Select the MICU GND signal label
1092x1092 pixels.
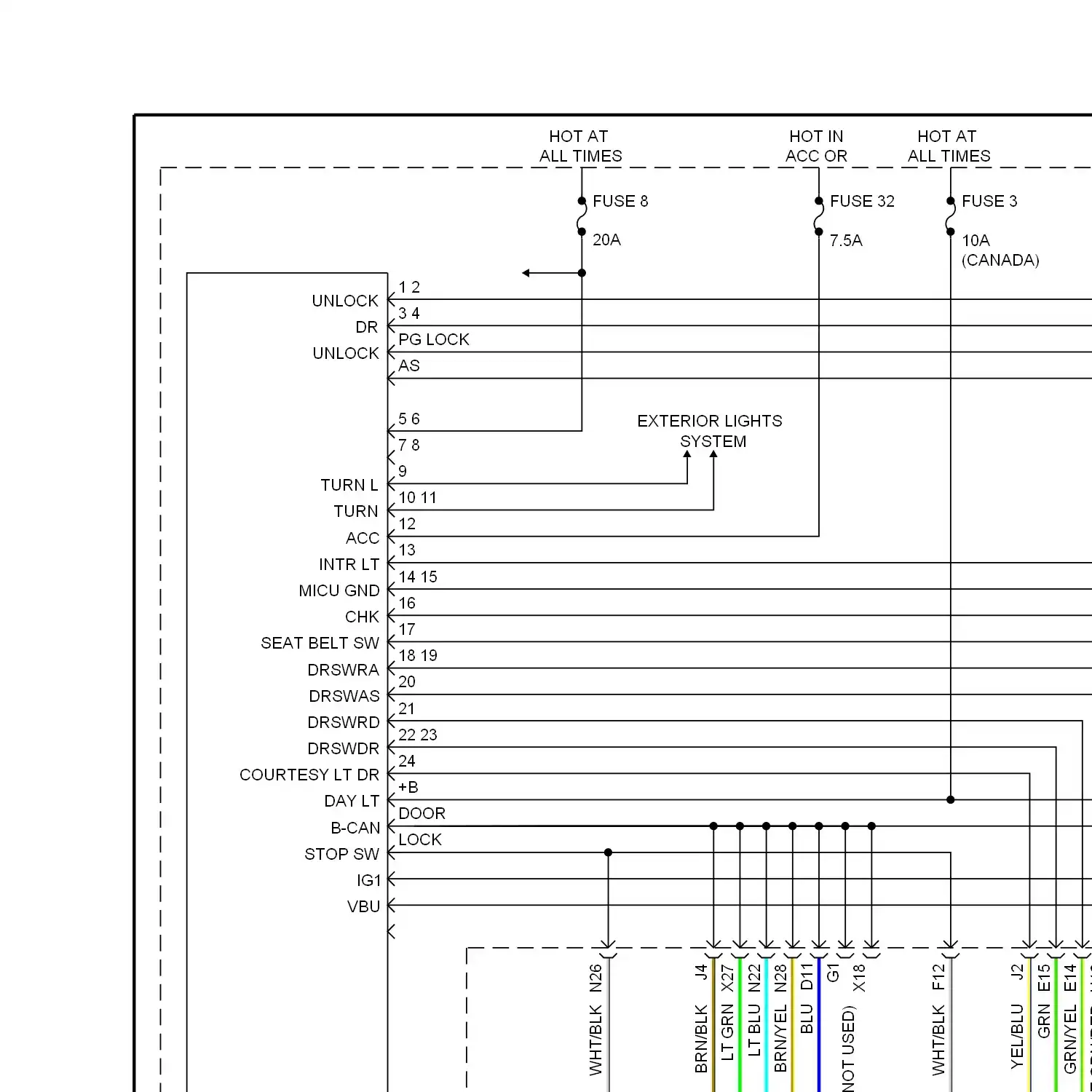[x=339, y=590]
